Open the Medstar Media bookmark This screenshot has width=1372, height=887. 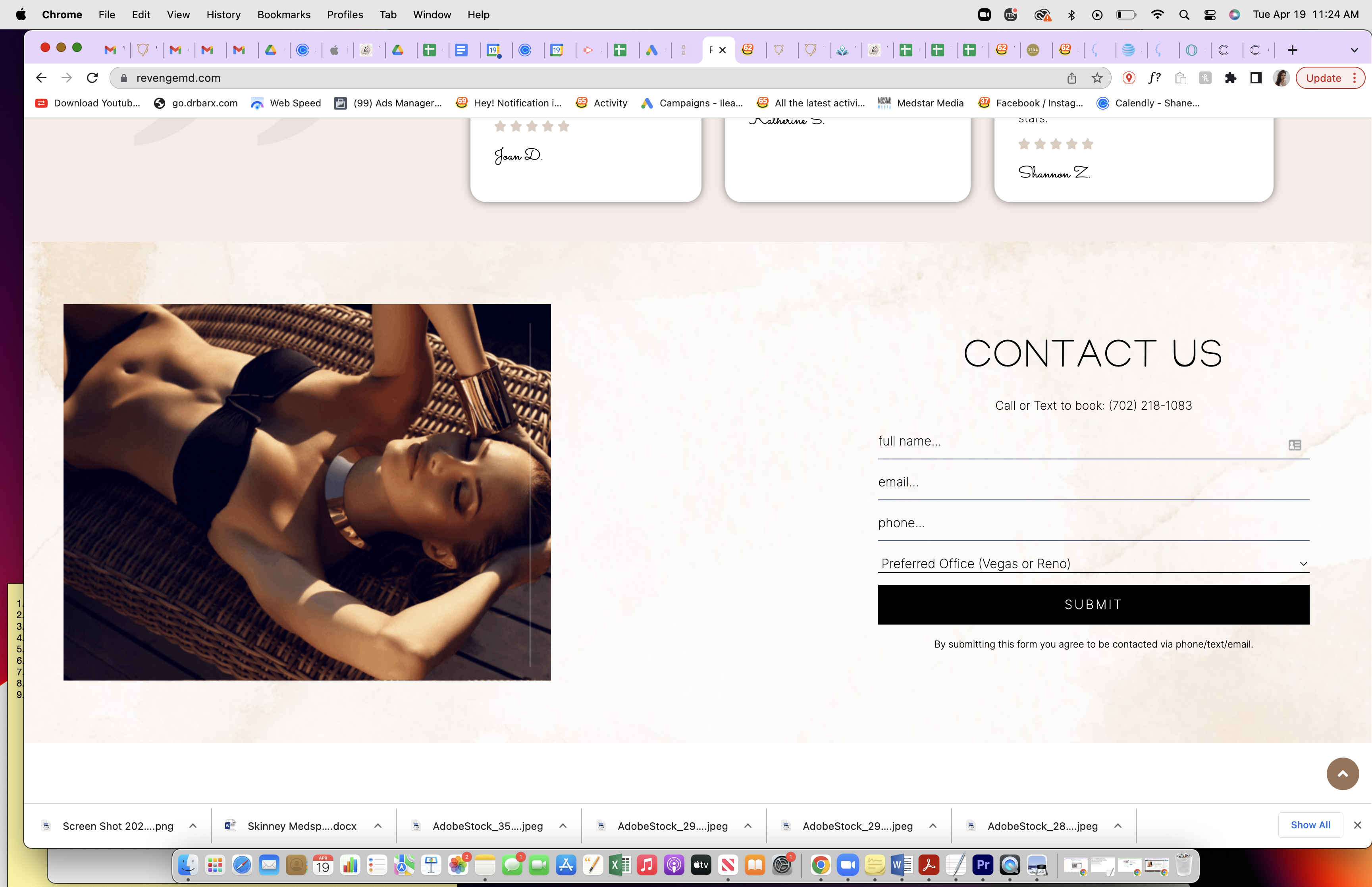tap(920, 102)
